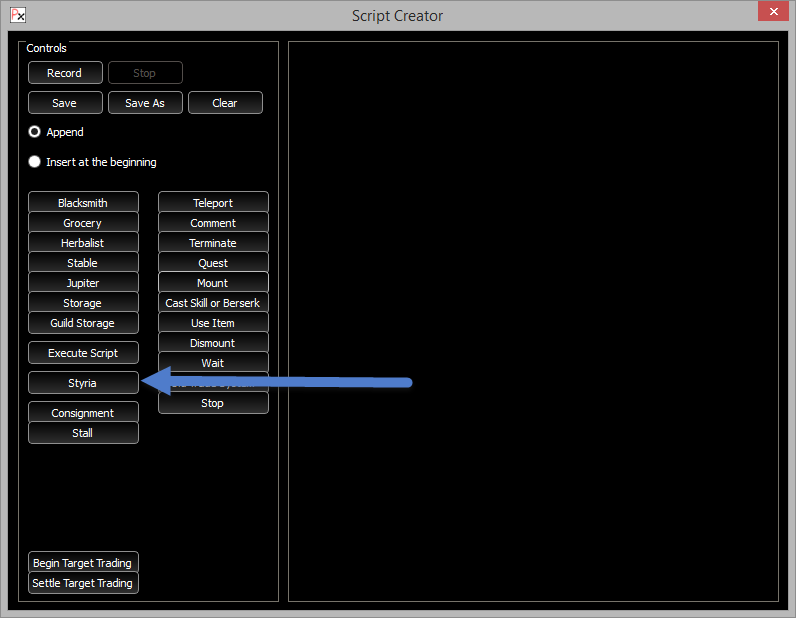Add a Blacksmith script command
796x618 pixels.
[x=83, y=203]
